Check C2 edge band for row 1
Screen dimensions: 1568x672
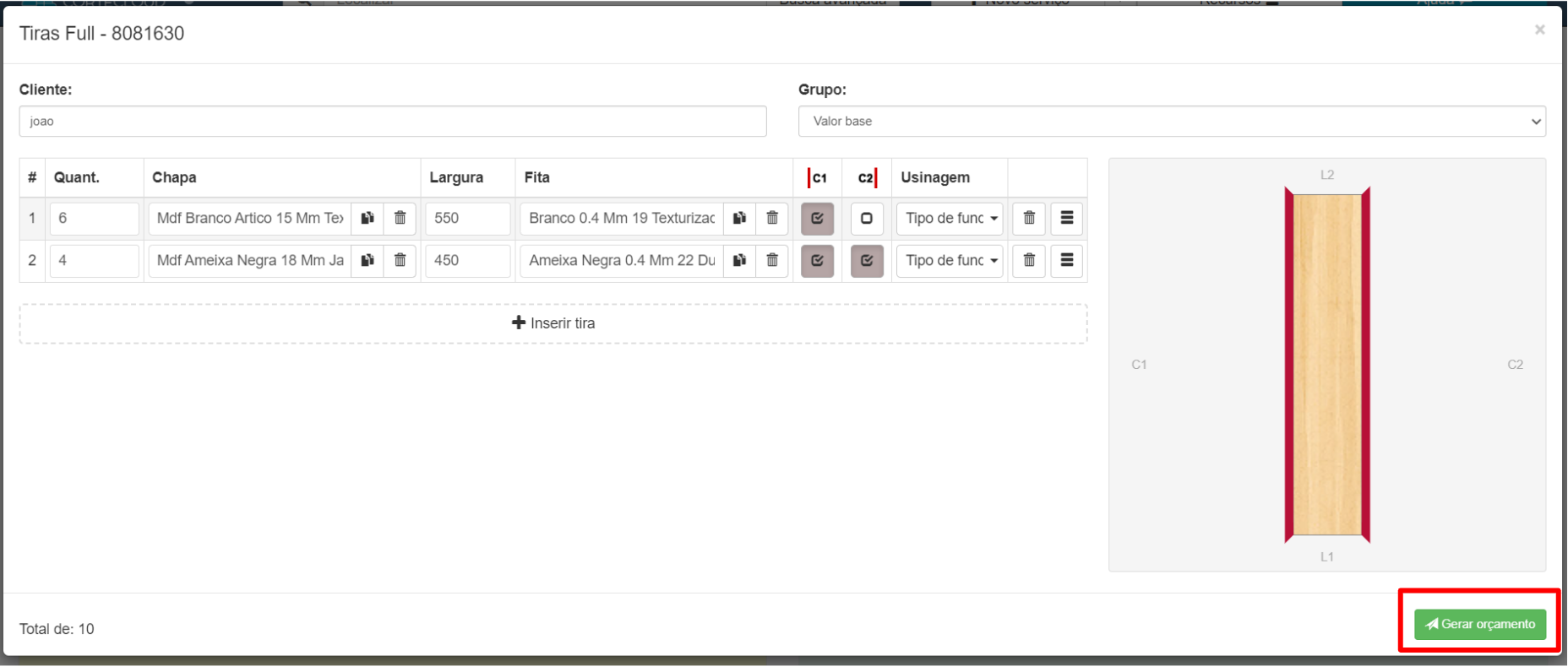pos(867,219)
